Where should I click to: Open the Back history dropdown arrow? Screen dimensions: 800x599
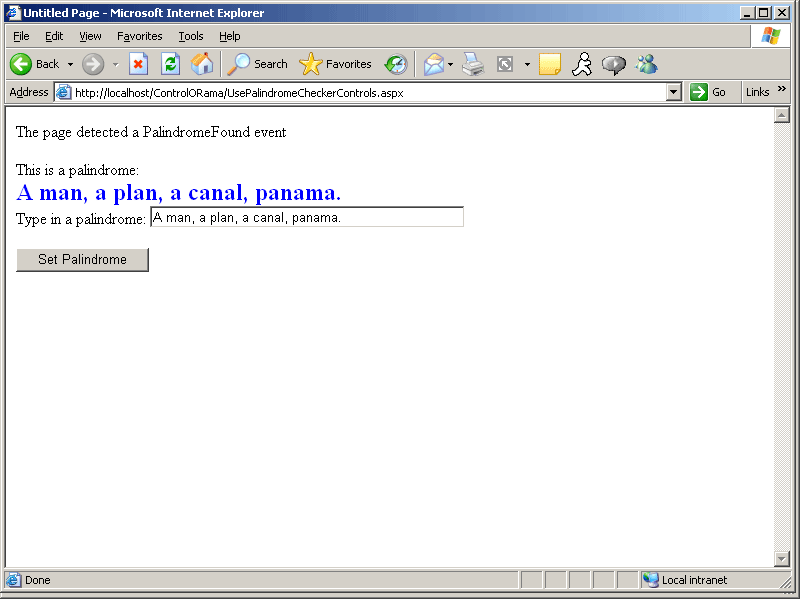click(x=70, y=64)
